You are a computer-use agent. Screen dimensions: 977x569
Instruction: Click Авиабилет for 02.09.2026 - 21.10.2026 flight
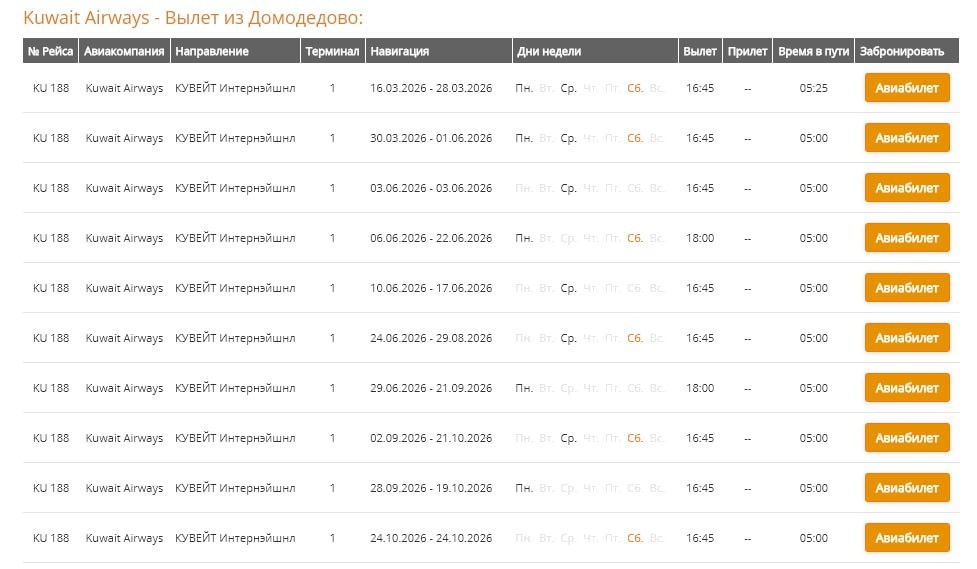907,438
